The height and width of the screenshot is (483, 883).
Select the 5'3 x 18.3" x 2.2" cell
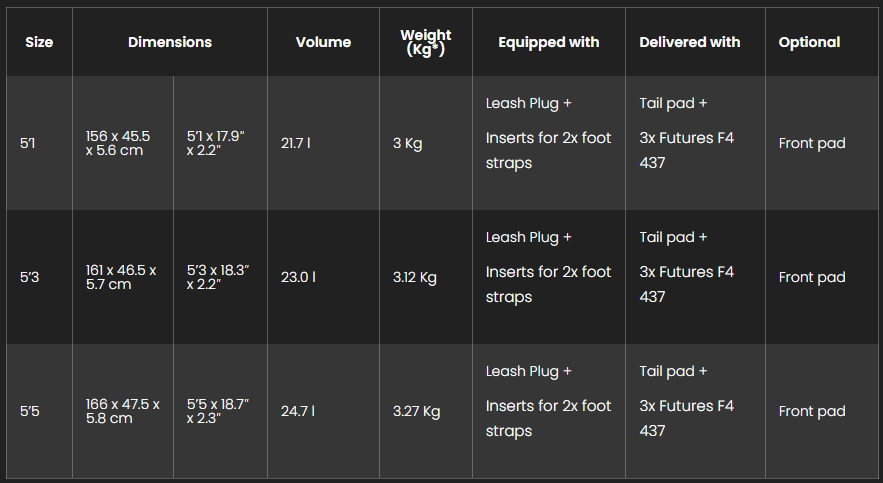[x=220, y=277]
